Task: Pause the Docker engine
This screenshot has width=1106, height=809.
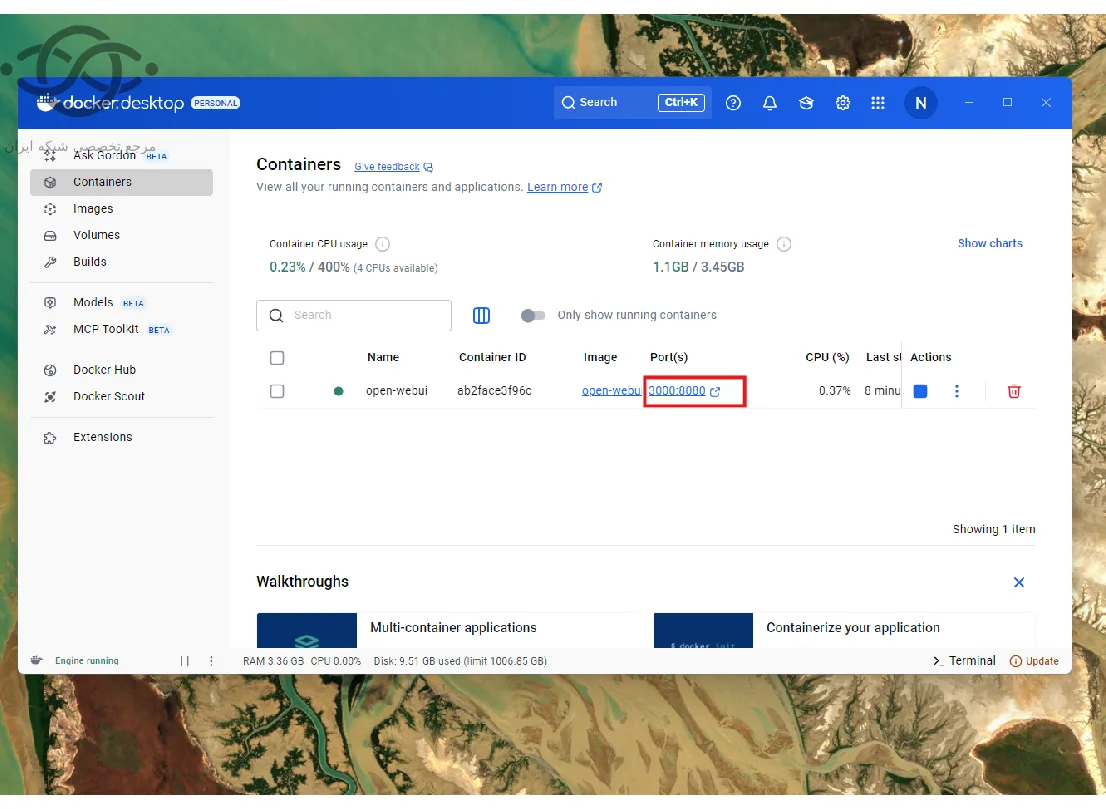Action: point(185,661)
